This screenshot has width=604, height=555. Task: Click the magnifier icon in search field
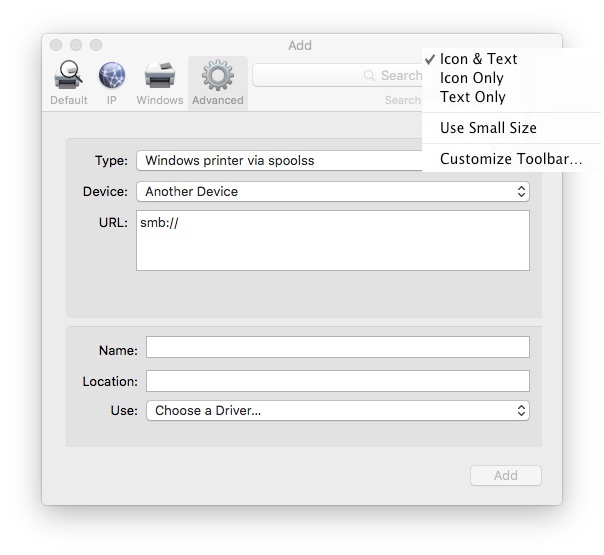369,76
